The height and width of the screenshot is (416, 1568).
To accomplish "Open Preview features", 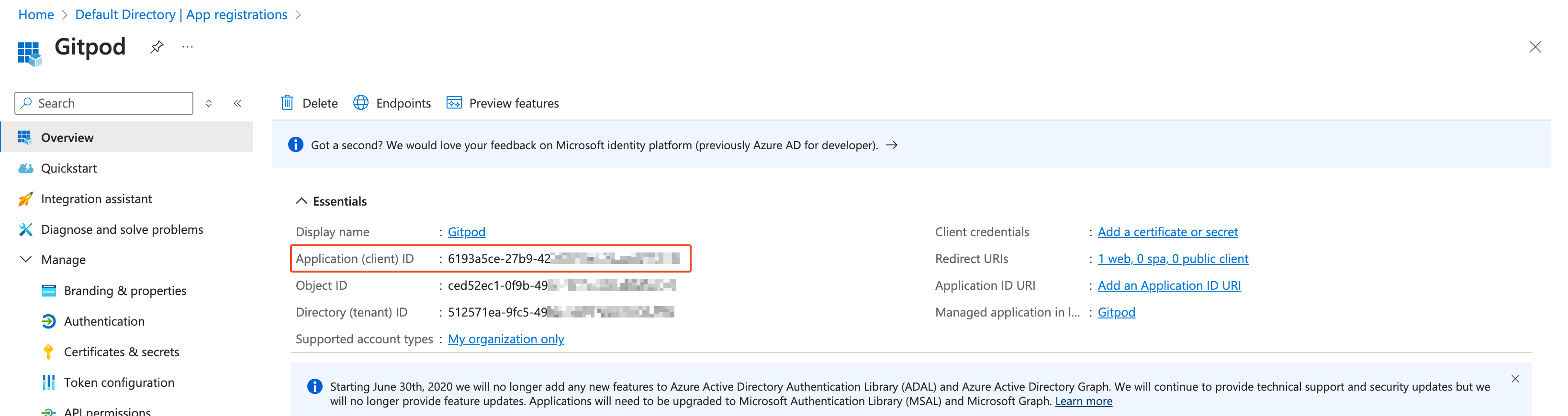I will tap(503, 103).
